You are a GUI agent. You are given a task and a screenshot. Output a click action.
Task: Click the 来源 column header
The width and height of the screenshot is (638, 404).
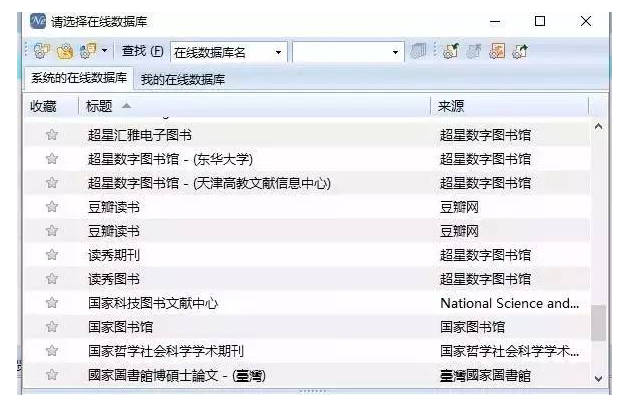tap(510, 106)
